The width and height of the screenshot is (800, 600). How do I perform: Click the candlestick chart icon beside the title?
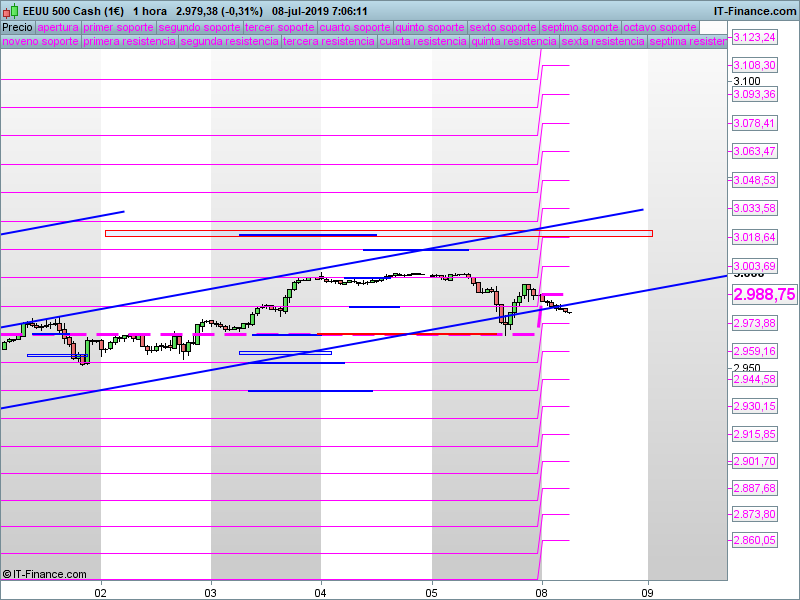pos(11,10)
